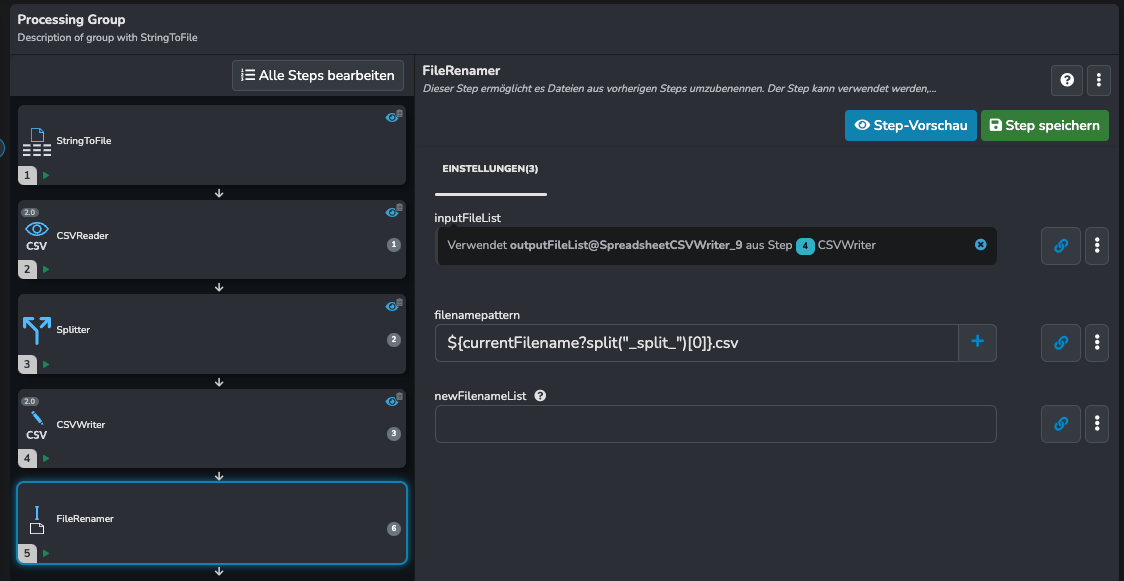1124x581 pixels.
Task: Open the three-dot menu next to help
Action: (x=1098, y=80)
